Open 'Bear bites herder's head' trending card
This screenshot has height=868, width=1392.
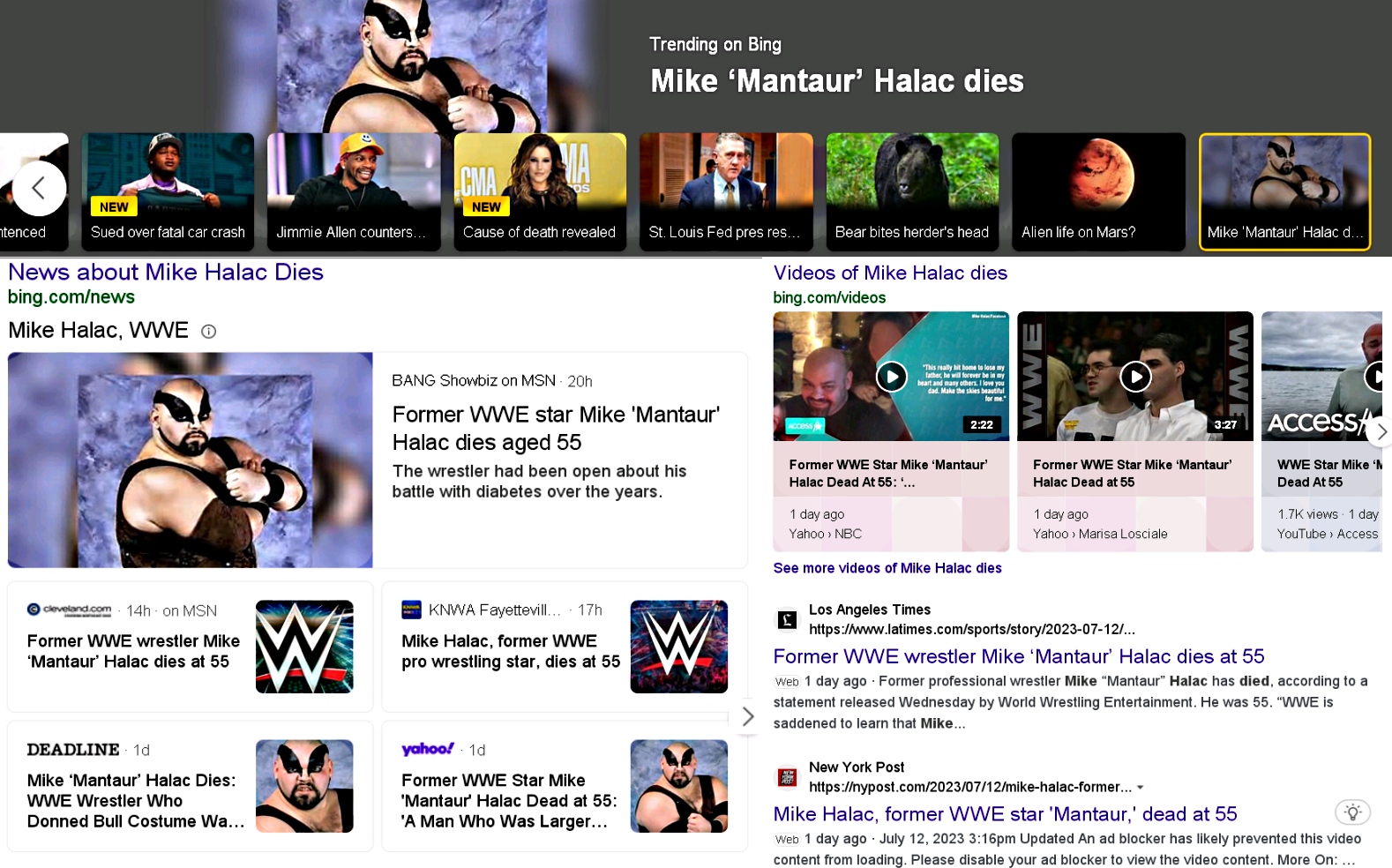coord(912,192)
